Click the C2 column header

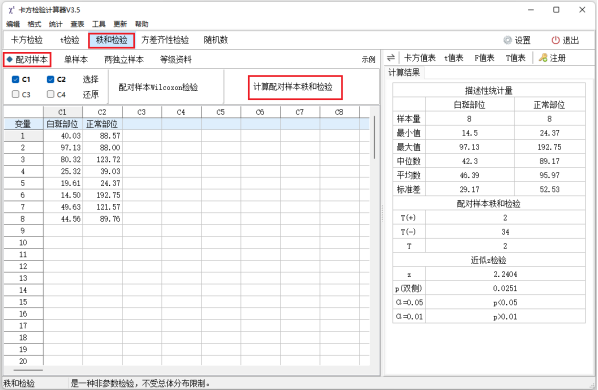pos(102,112)
